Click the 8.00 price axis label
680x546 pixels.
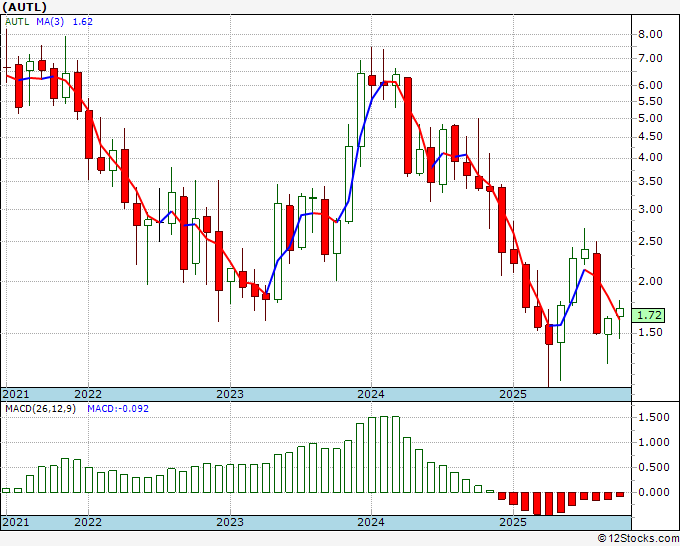pos(650,34)
